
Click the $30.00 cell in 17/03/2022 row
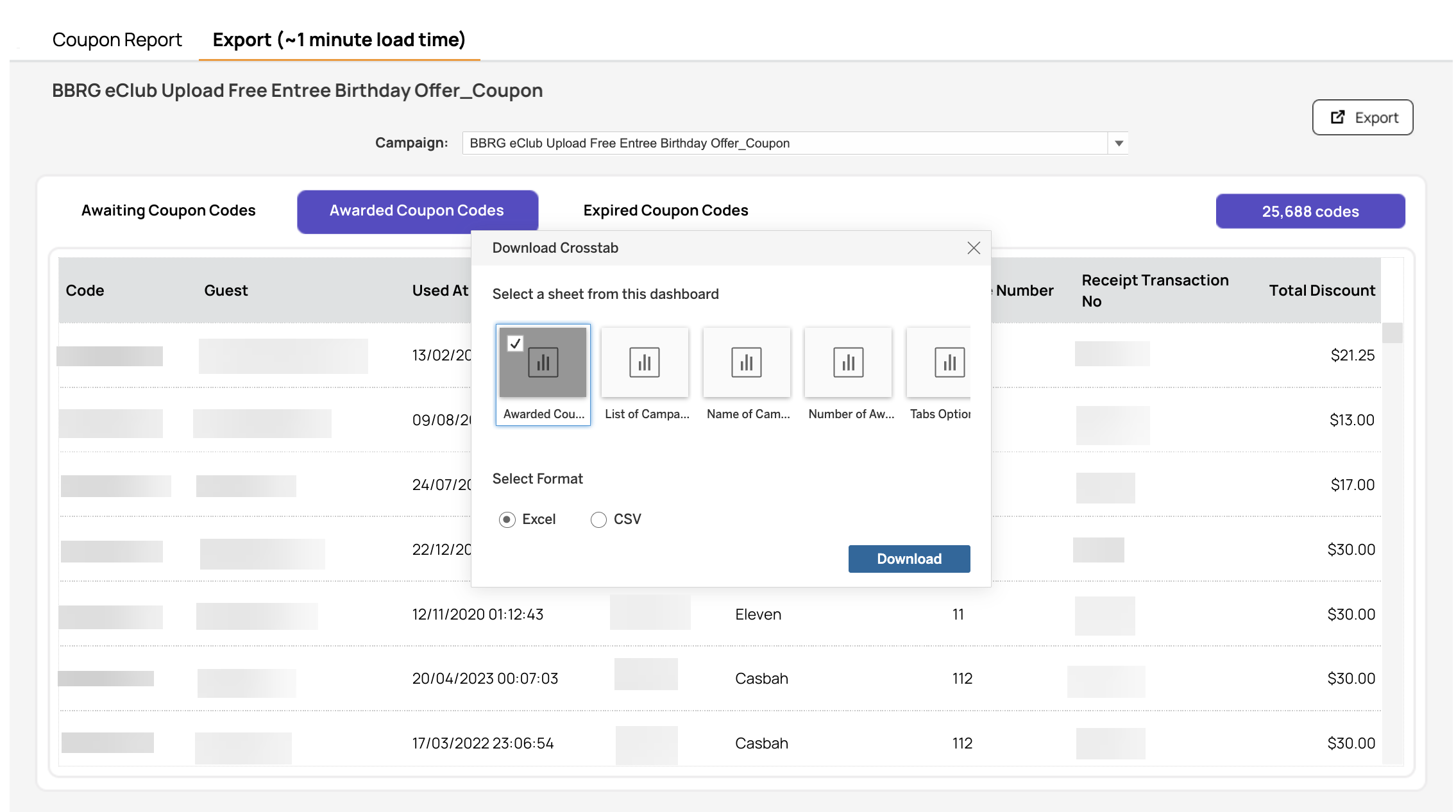pos(1351,743)
